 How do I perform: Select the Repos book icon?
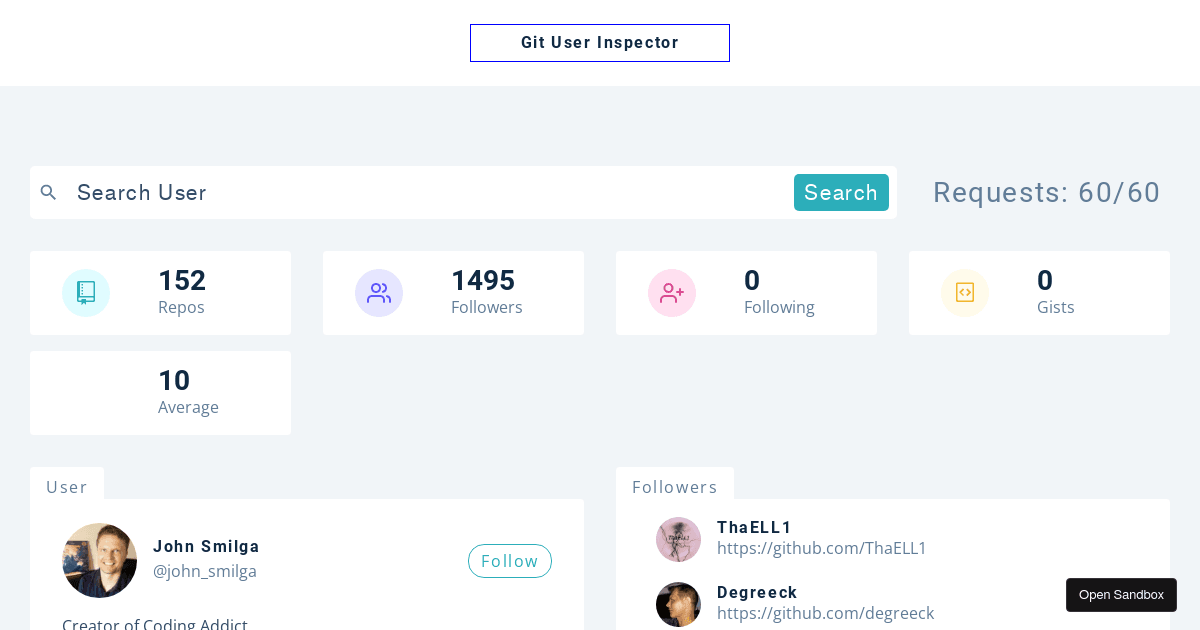pos(86,292)
